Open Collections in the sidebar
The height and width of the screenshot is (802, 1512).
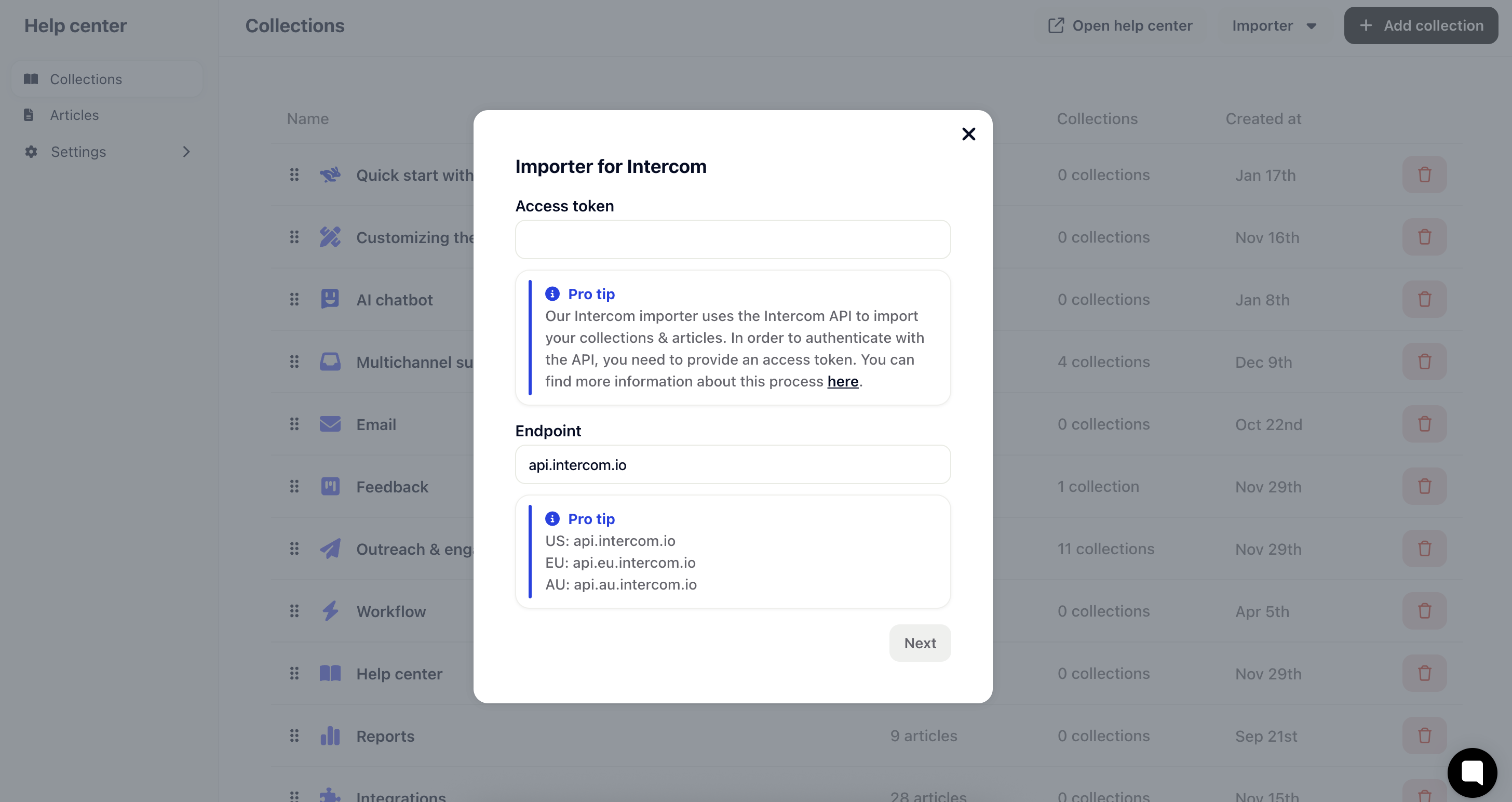(x=107, y=78)
